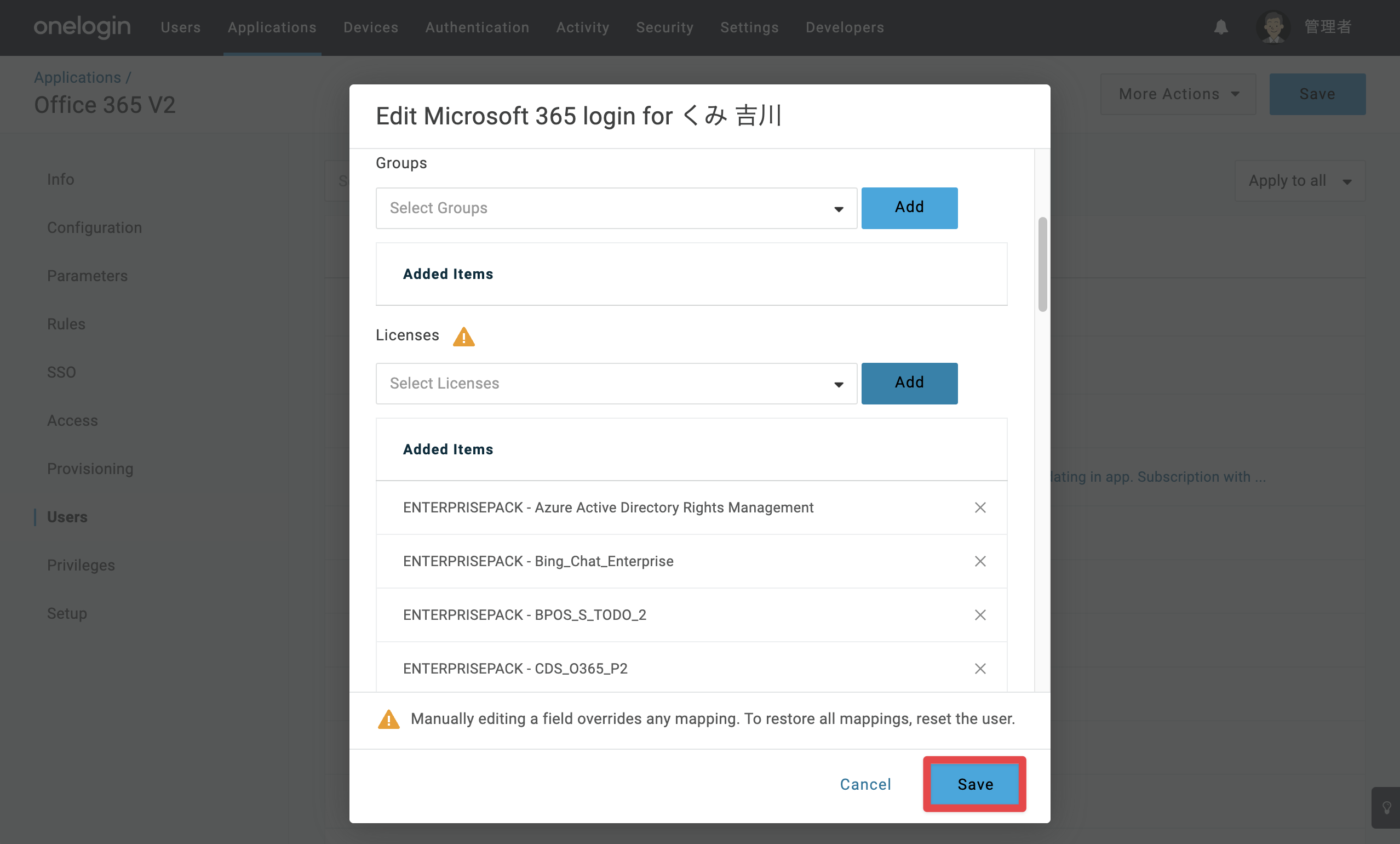The width and height of the screenshot is (1400, 844).
Task: Select the ENTERPRISEPACK - BPOS_S_TODO_2 row text
Action: tap(524, 614)
